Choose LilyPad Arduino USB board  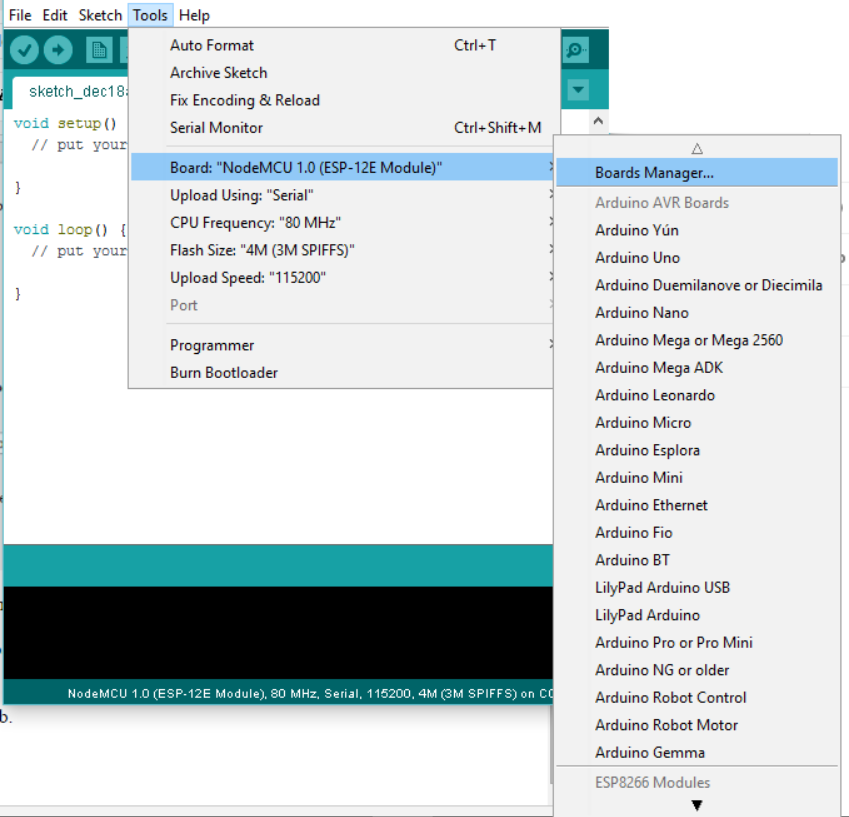tap(662, 587)
